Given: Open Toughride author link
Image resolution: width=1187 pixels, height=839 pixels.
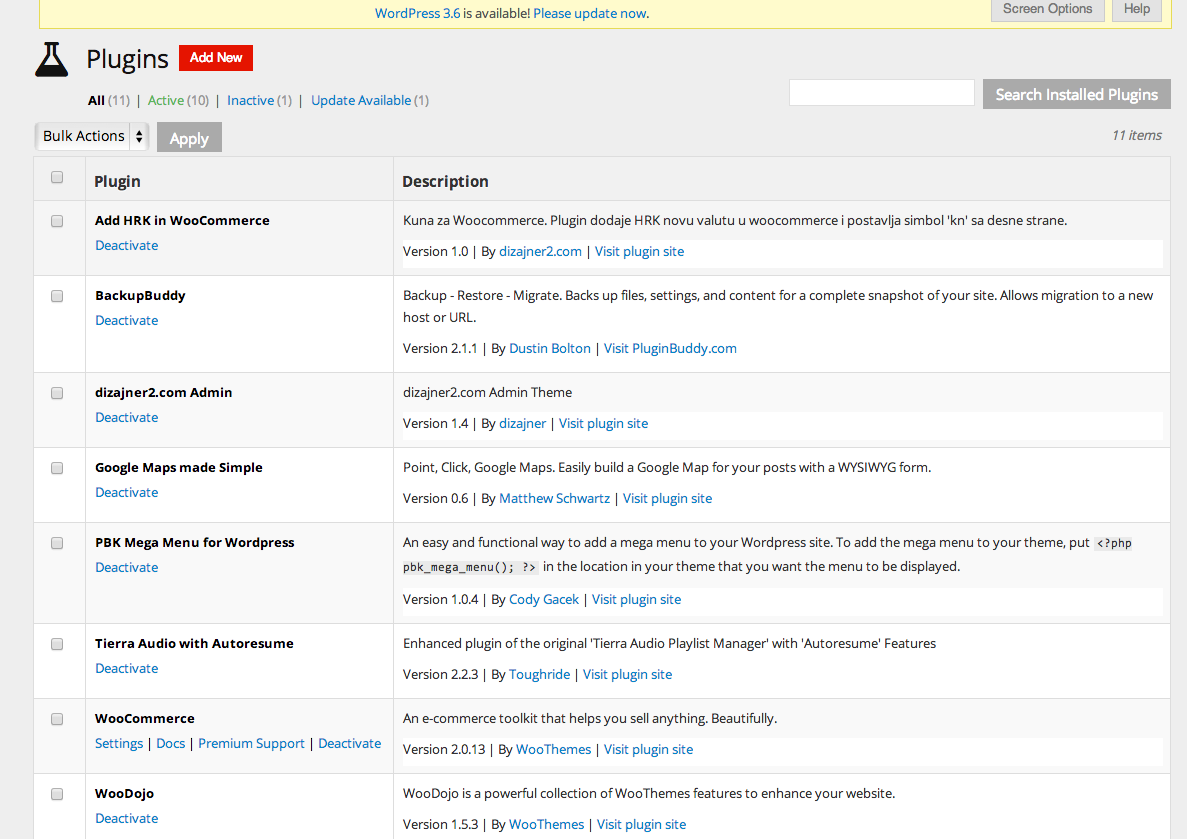Looking at the screenshot, I should tap(540, 674).
